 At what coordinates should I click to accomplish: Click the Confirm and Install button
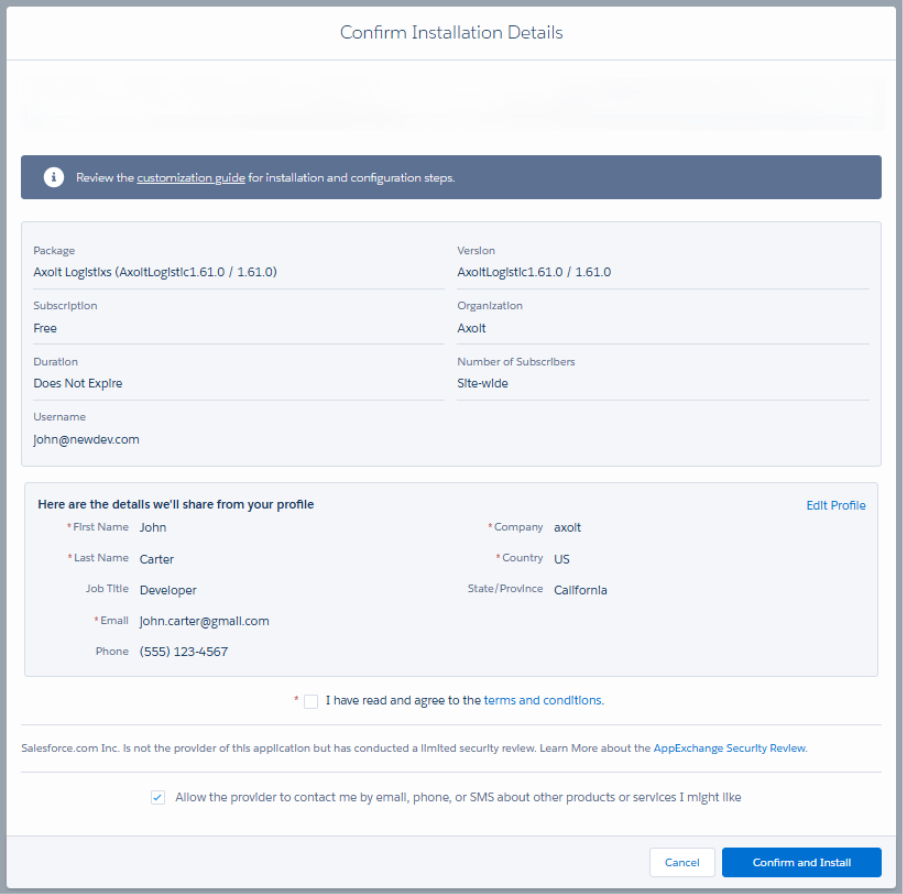801,862
